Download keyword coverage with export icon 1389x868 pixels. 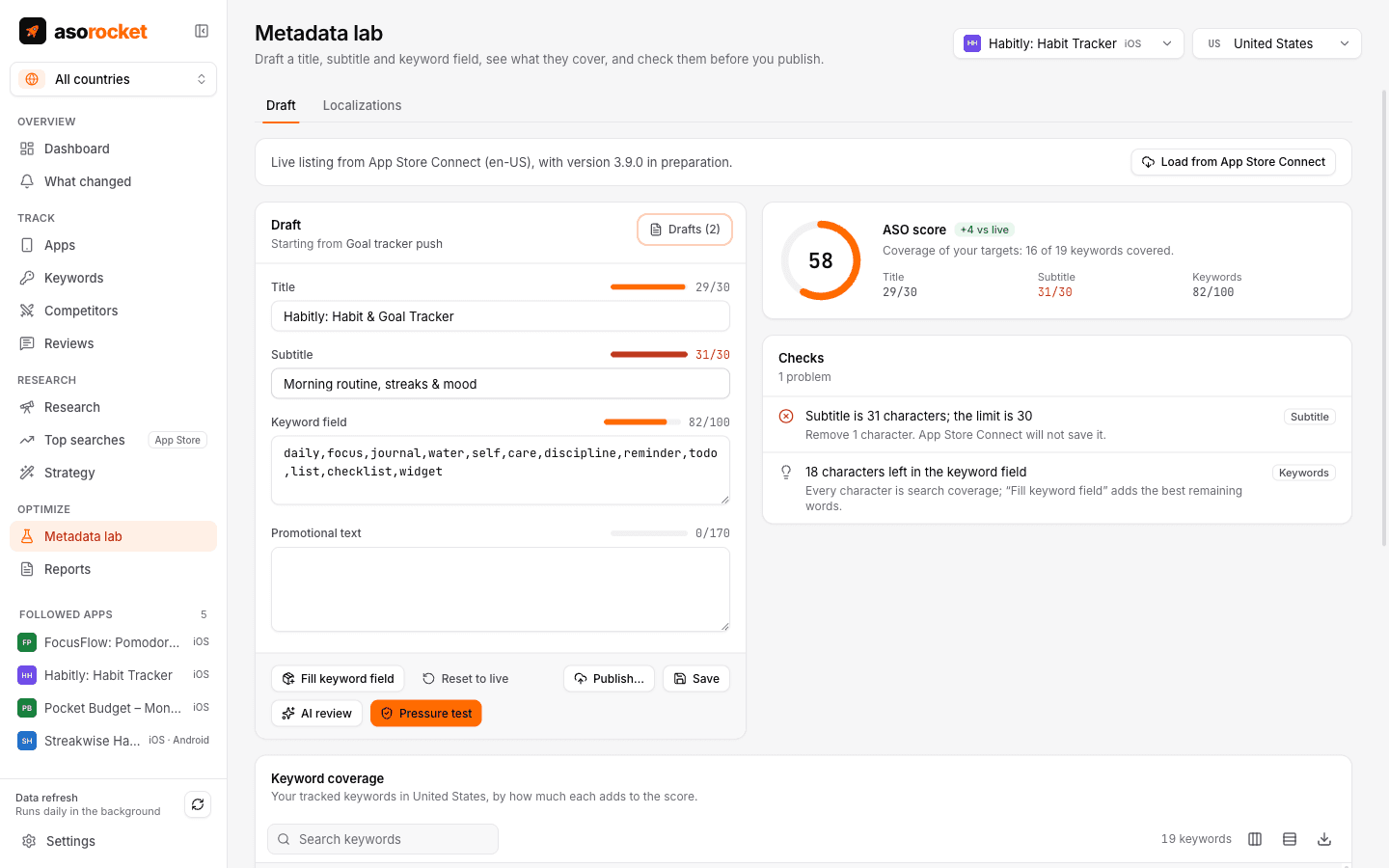pos(1324,839)
